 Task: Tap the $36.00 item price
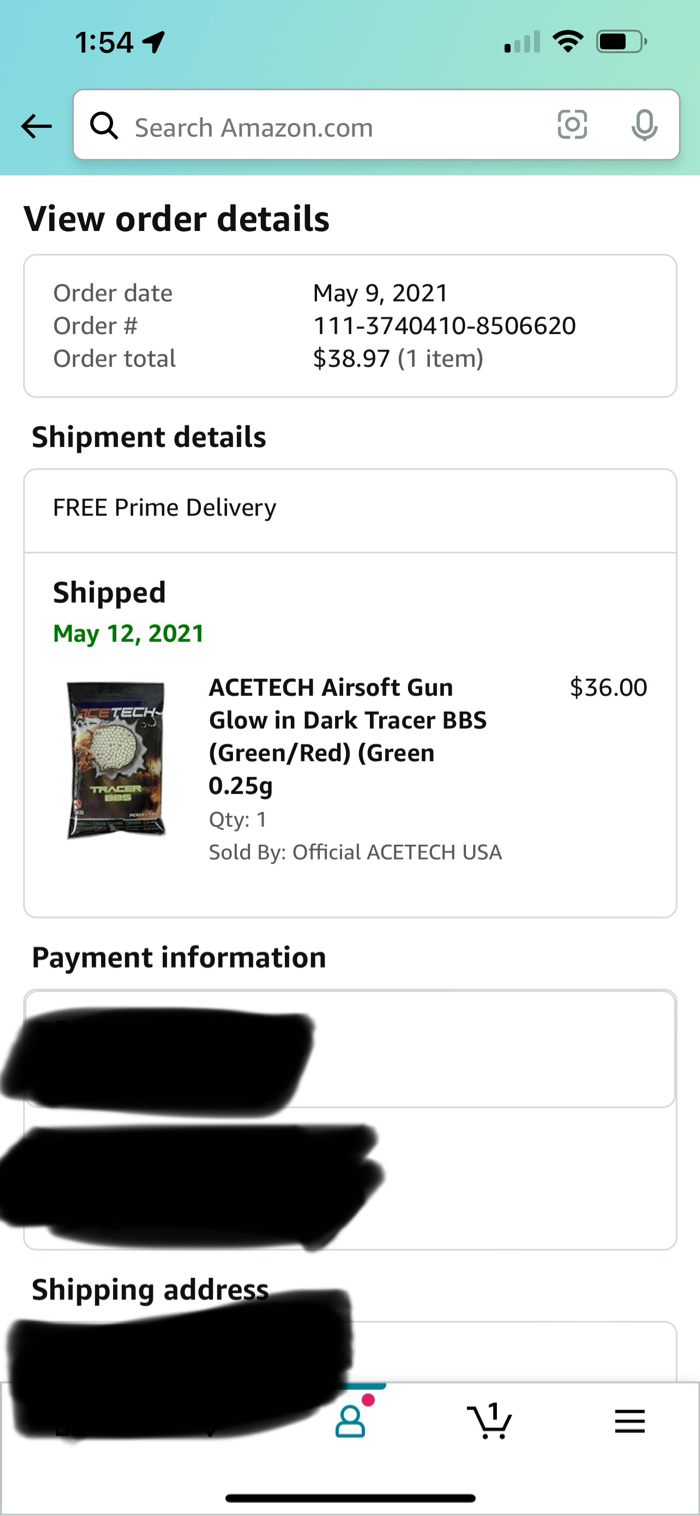pyautogui.click(x=608, y=687)
